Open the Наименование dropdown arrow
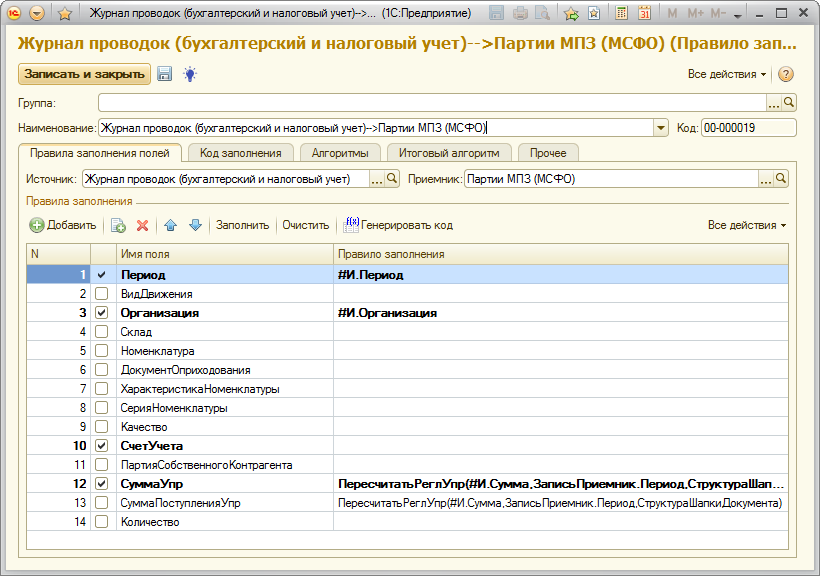 [x=660, y=128]
